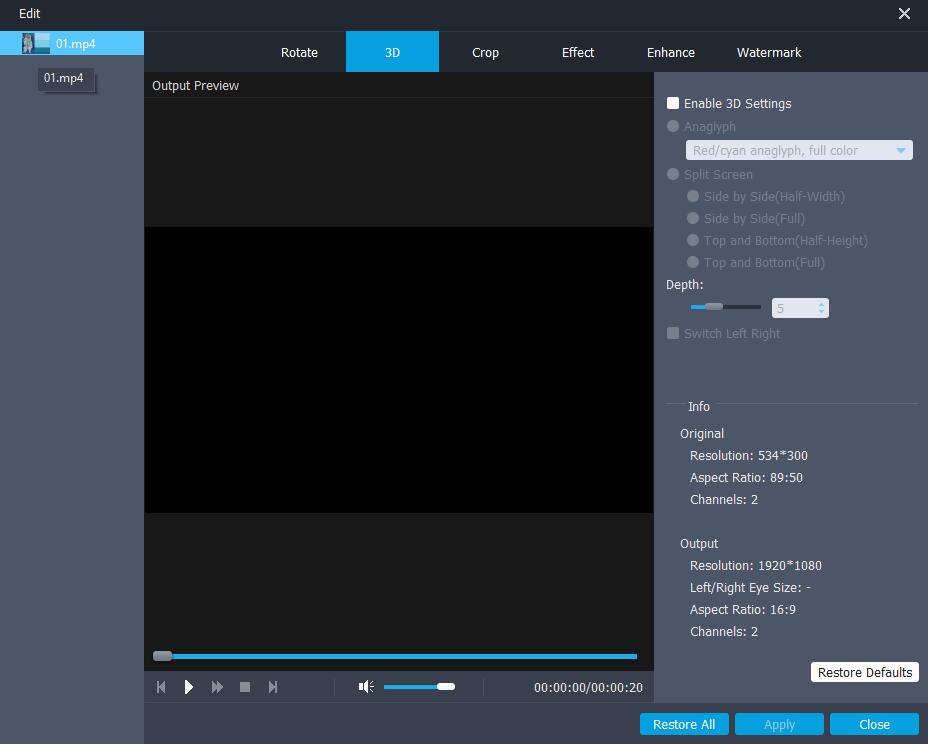Image resolution: width=928 pixels, height=744 pixels.
Task: Click Original Resolution: 534*300 text
Action: [x=749, y=455]
